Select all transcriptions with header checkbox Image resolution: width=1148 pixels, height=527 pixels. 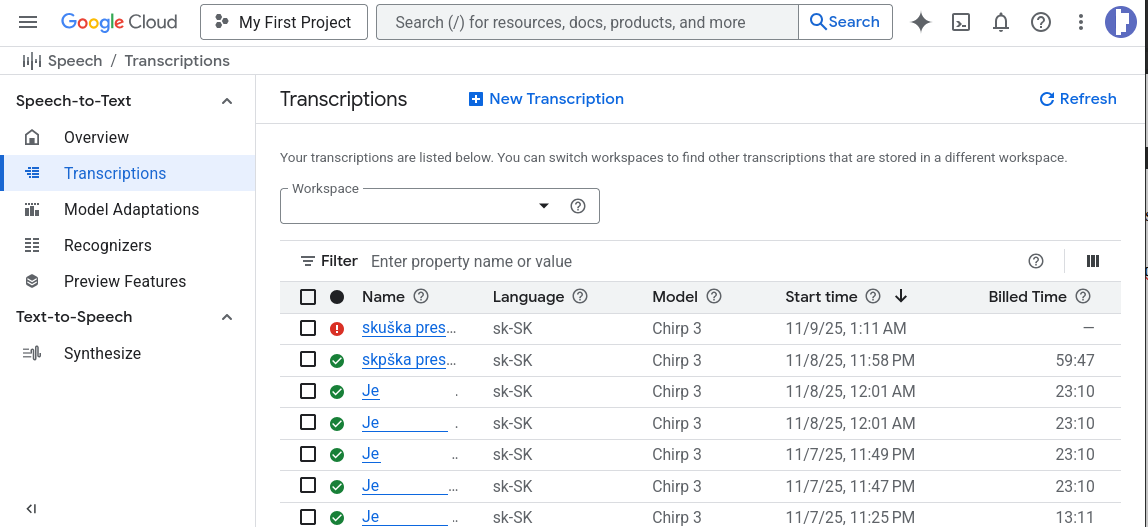(x=308, y=297)
